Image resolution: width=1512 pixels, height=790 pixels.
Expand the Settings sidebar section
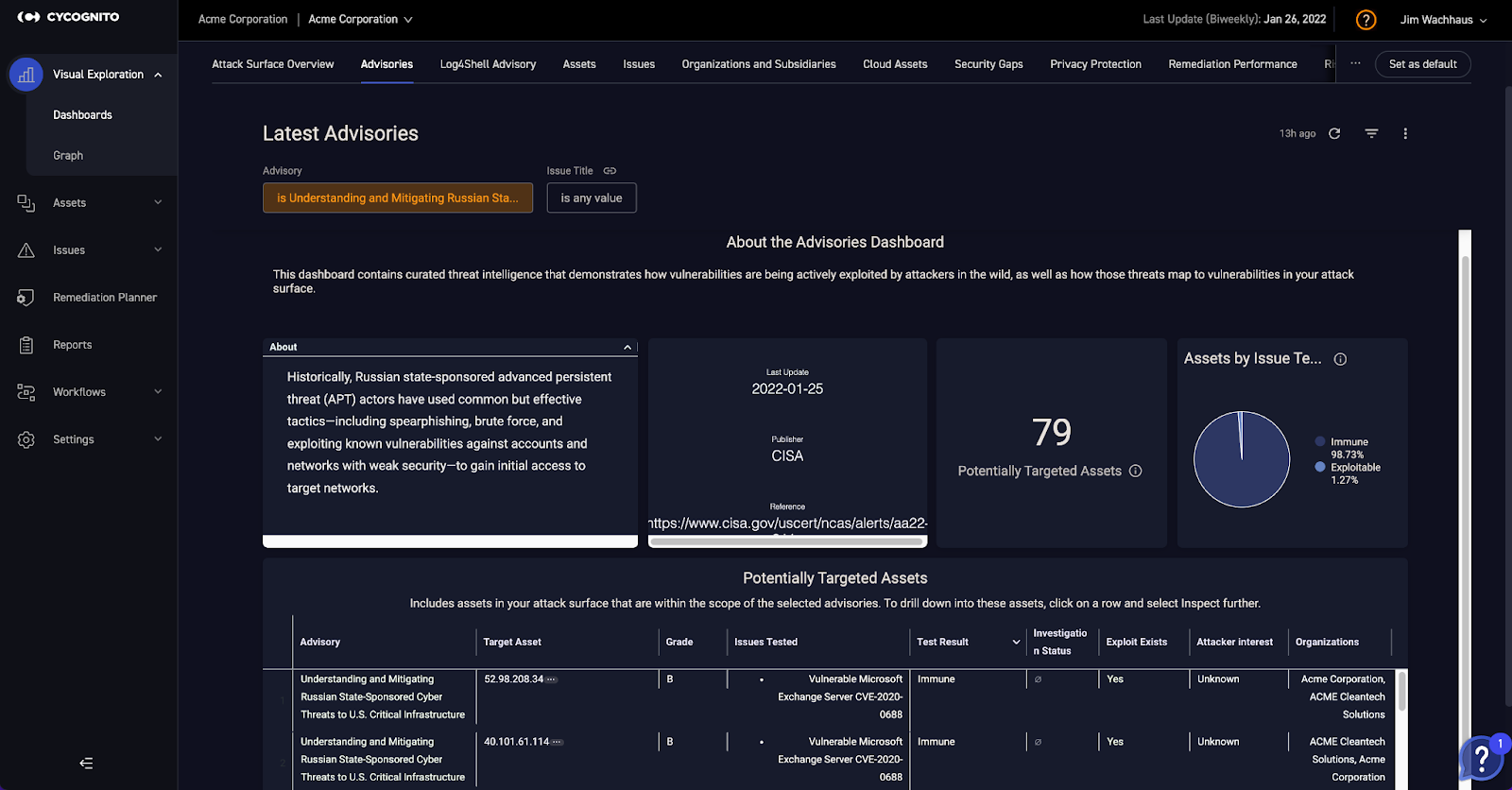pos(158,438)
